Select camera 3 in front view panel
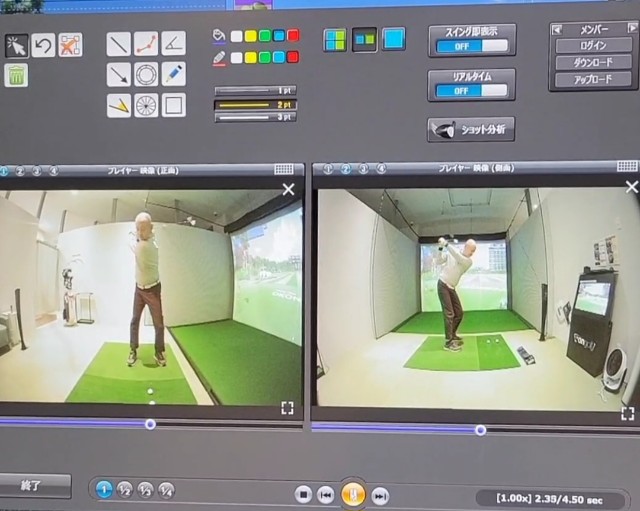640x511 pixels. coord(37,171)
